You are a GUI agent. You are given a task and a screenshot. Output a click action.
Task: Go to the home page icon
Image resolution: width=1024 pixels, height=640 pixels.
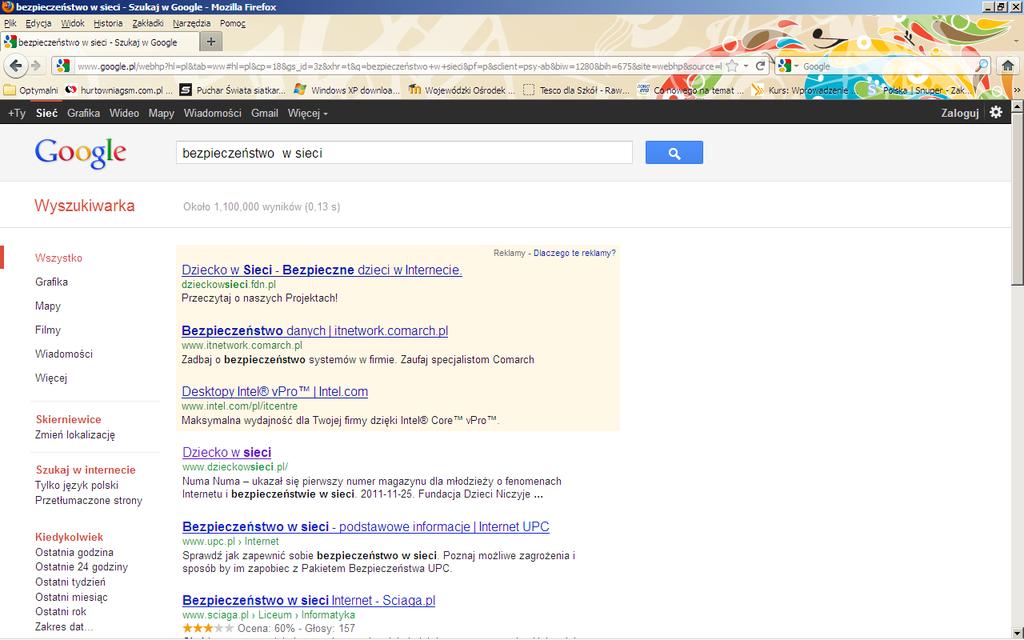[1008, 66]
